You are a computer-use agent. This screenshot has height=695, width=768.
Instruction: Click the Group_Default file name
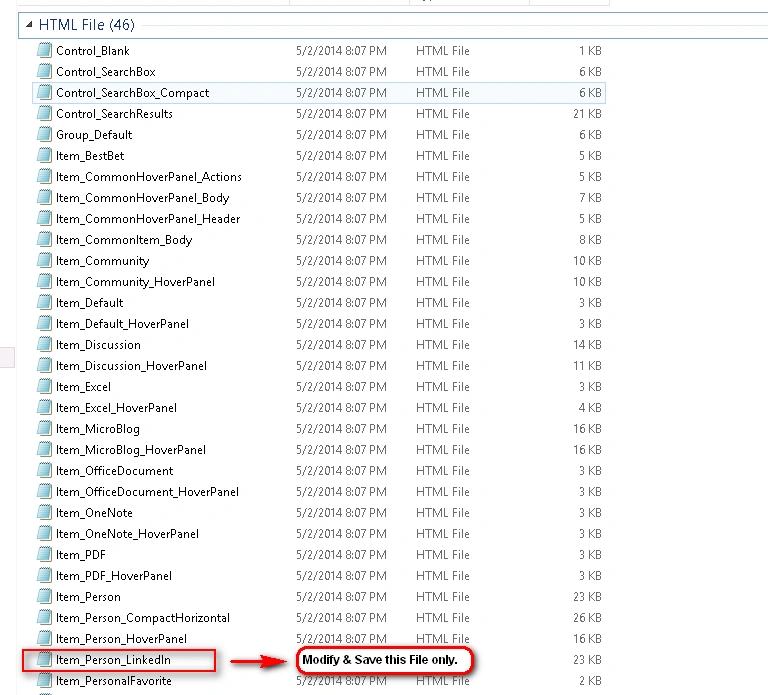click(94, 135)
